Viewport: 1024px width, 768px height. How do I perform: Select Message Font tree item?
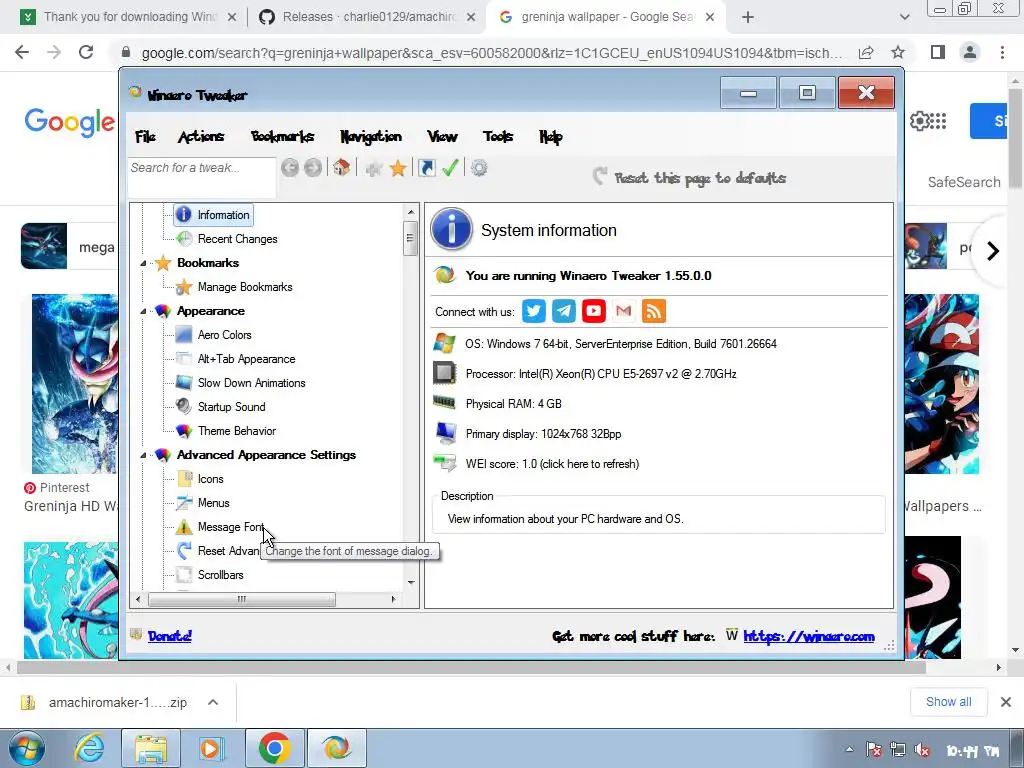pos(231,527)
